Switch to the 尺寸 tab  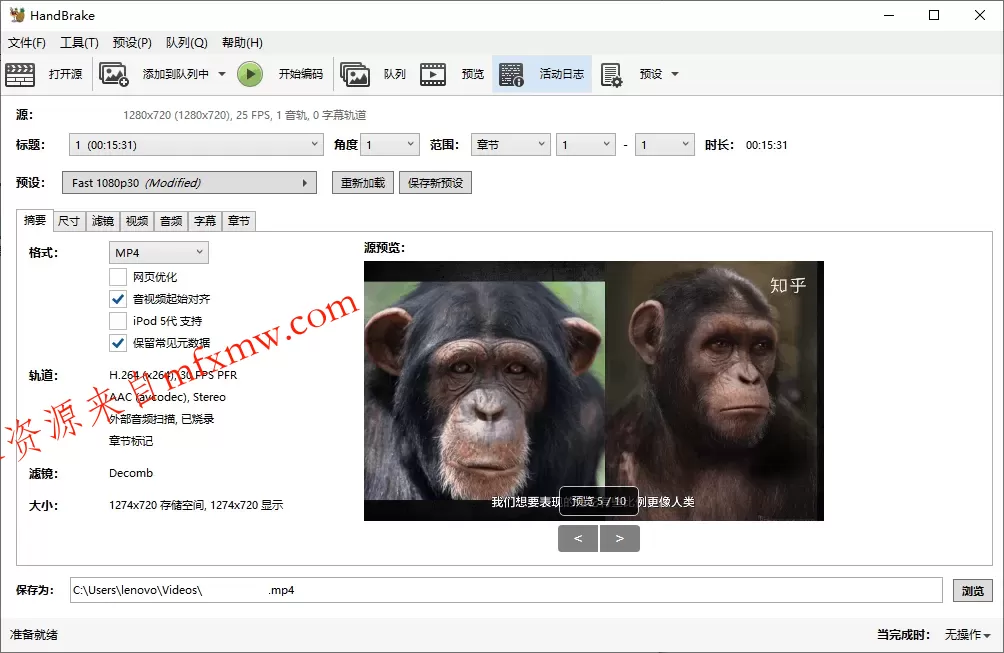click(69, 221)
